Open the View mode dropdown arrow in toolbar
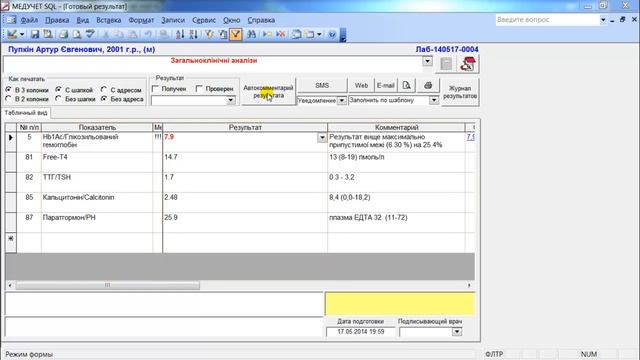The image size is (640, 360). pyautogui.click(x=22, y=35)
